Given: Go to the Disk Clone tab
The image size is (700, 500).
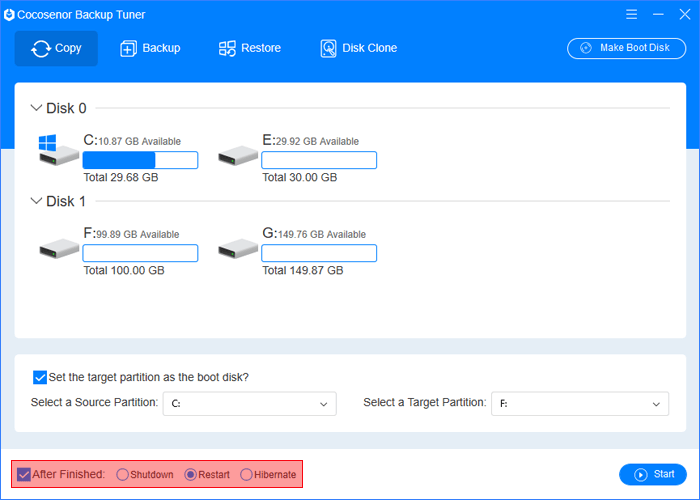Looking at the screenshot, I should click(x=358, y=48).
